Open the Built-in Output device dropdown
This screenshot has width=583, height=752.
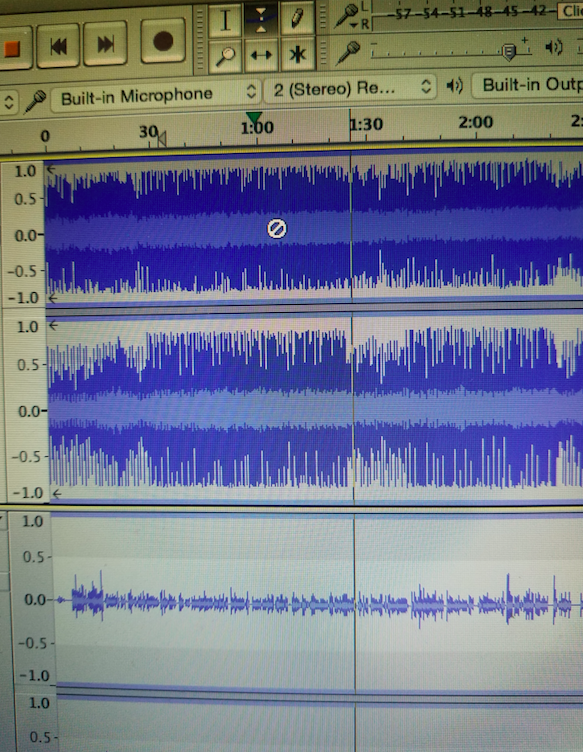(527, 85)
